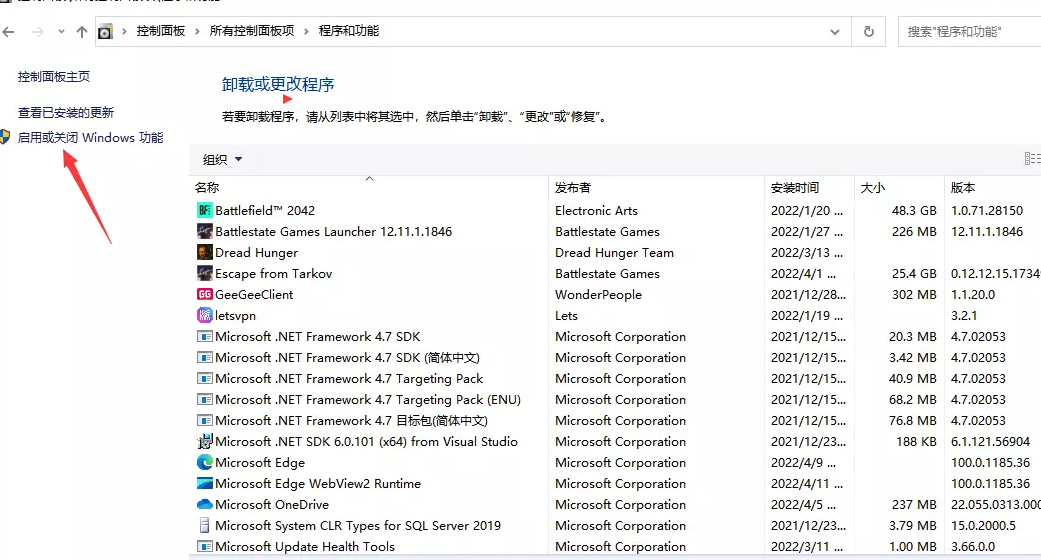Click the Battlefield 2042 program icon
This screenshot has height=560, width=1041.
tap(205, 210)
